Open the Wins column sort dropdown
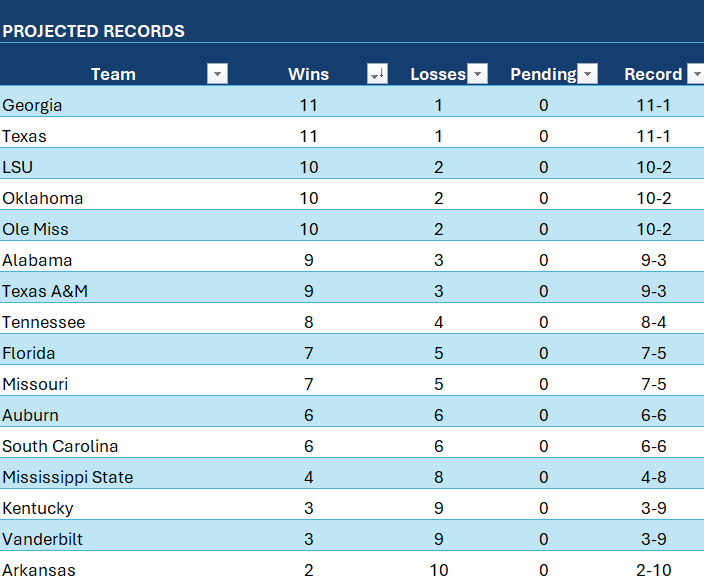Image resolution: width=704 pixels, height=577 pixels. coord(377,74)
